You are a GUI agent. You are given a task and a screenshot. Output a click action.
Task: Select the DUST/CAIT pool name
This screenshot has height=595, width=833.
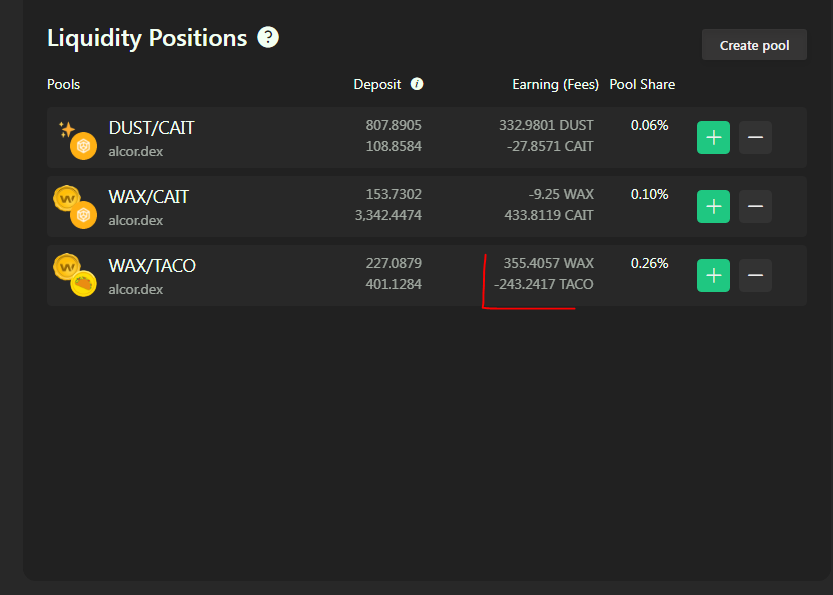151,128
